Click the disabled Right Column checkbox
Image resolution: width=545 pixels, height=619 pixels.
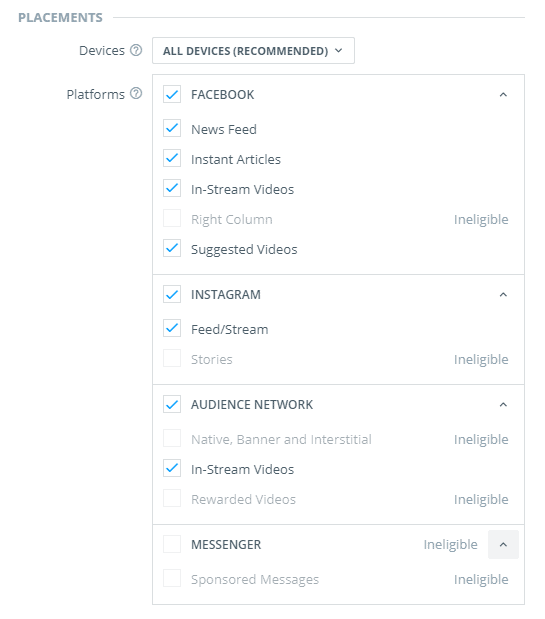coord(172,218)
